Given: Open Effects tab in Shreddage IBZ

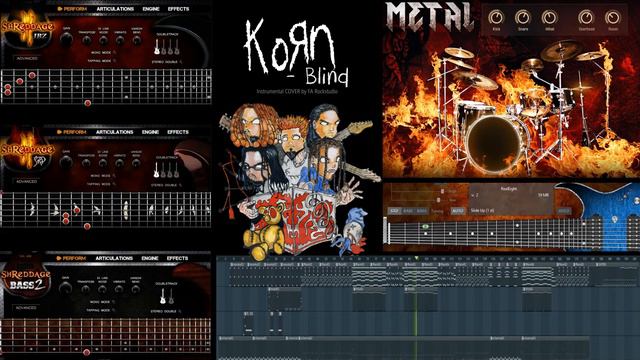Looking at the screenshot, I should tap(178, 9).
